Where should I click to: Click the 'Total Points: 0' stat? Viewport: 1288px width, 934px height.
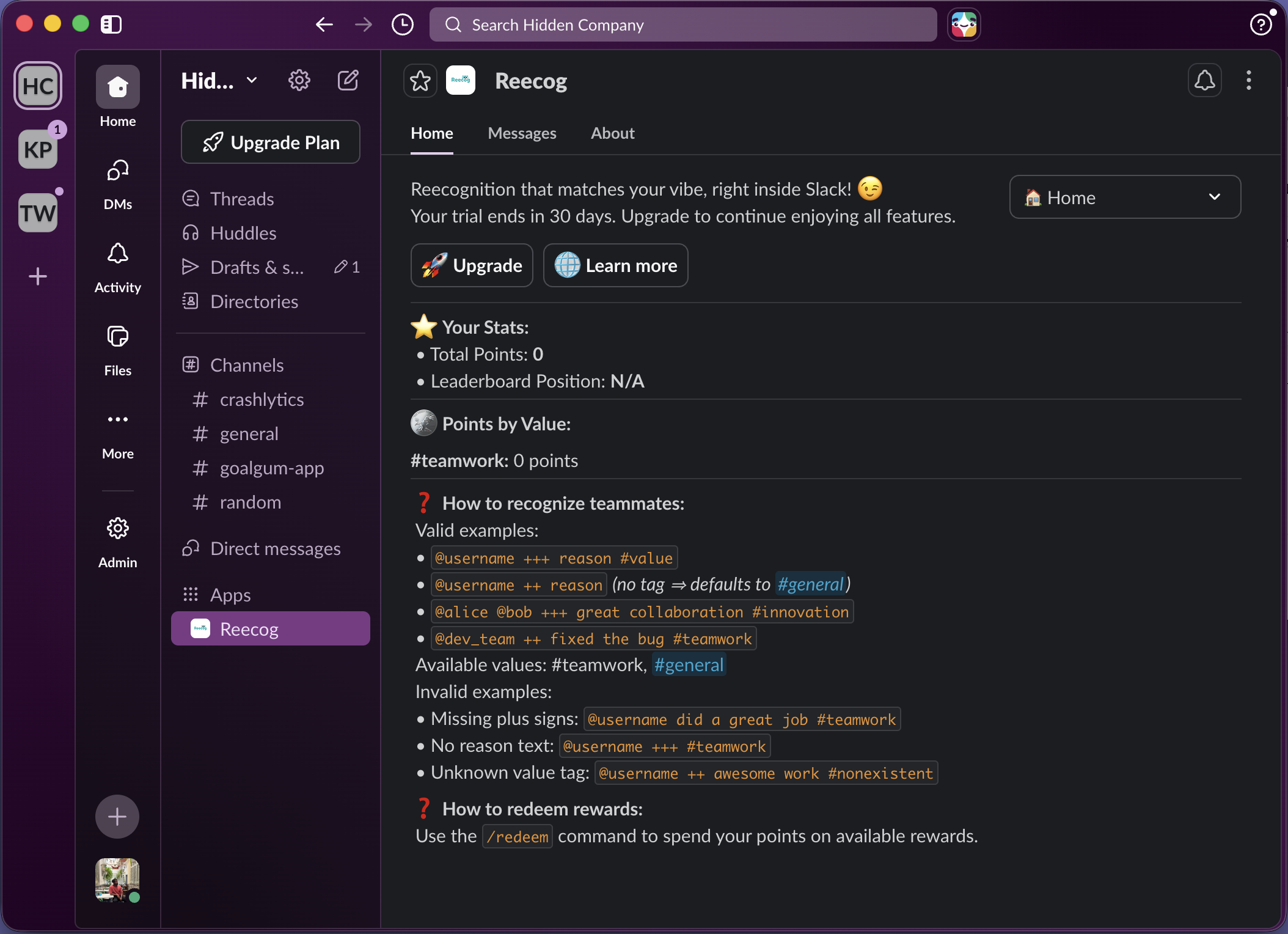[487, 355]
